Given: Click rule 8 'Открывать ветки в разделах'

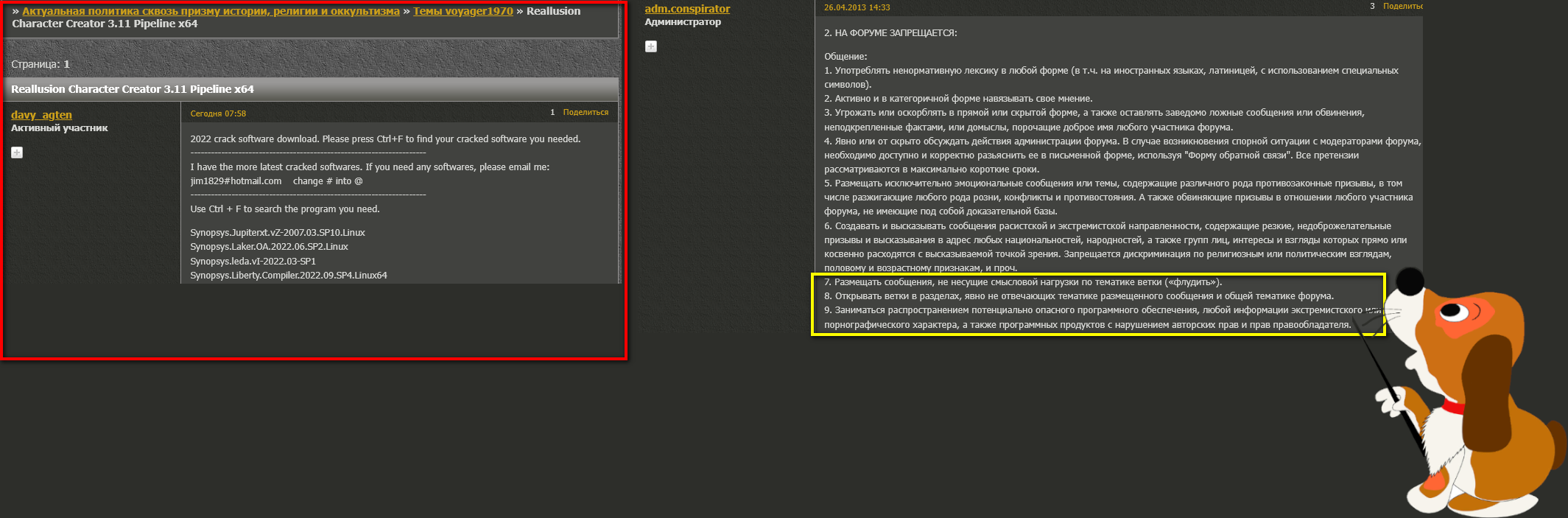Looking at the screenshot, I should pos(1079,296).
